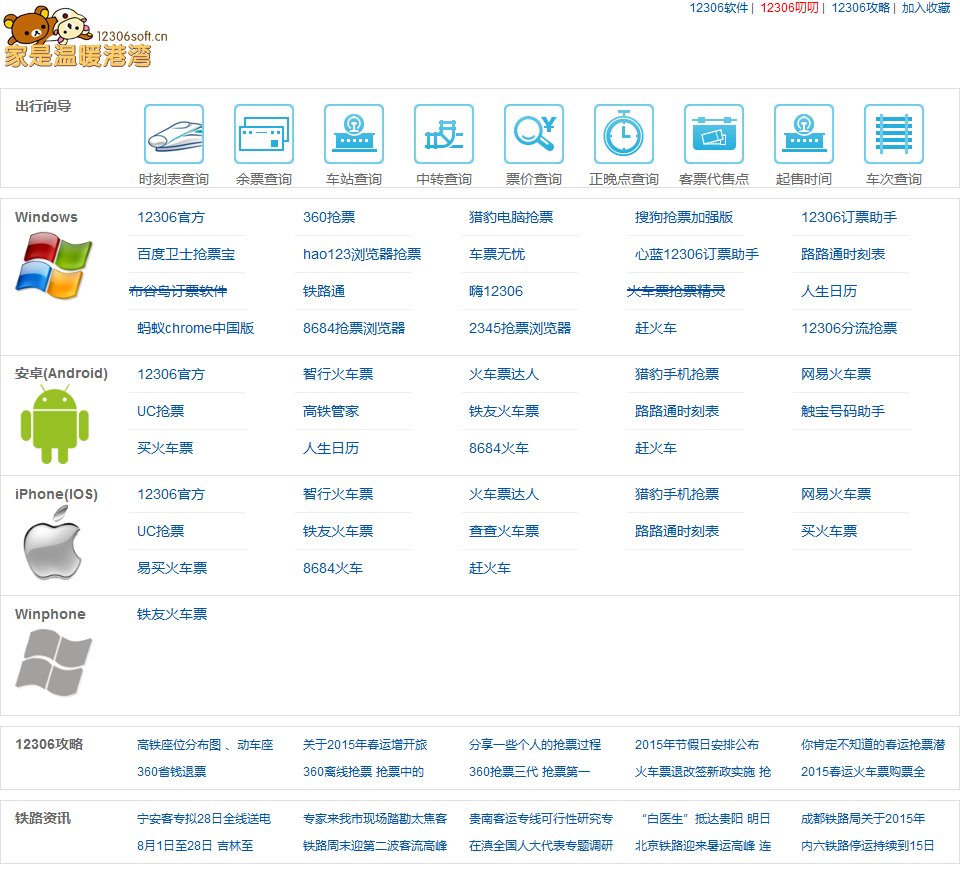Open the 车站查询 station icon
The width and height of the screenshot is (960, 873).
[x=354, y=134]
